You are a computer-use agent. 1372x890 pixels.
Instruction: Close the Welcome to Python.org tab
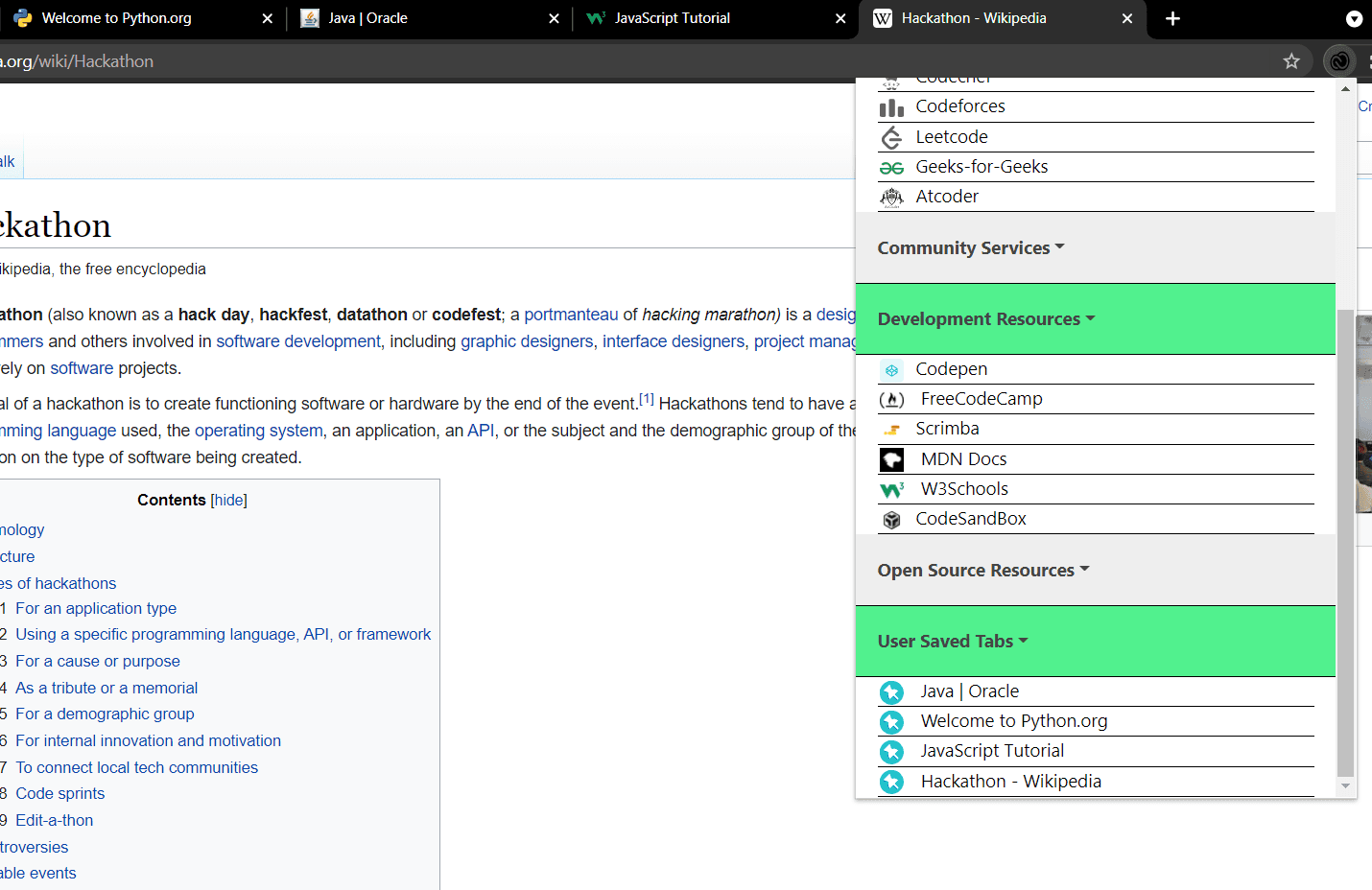268,18
